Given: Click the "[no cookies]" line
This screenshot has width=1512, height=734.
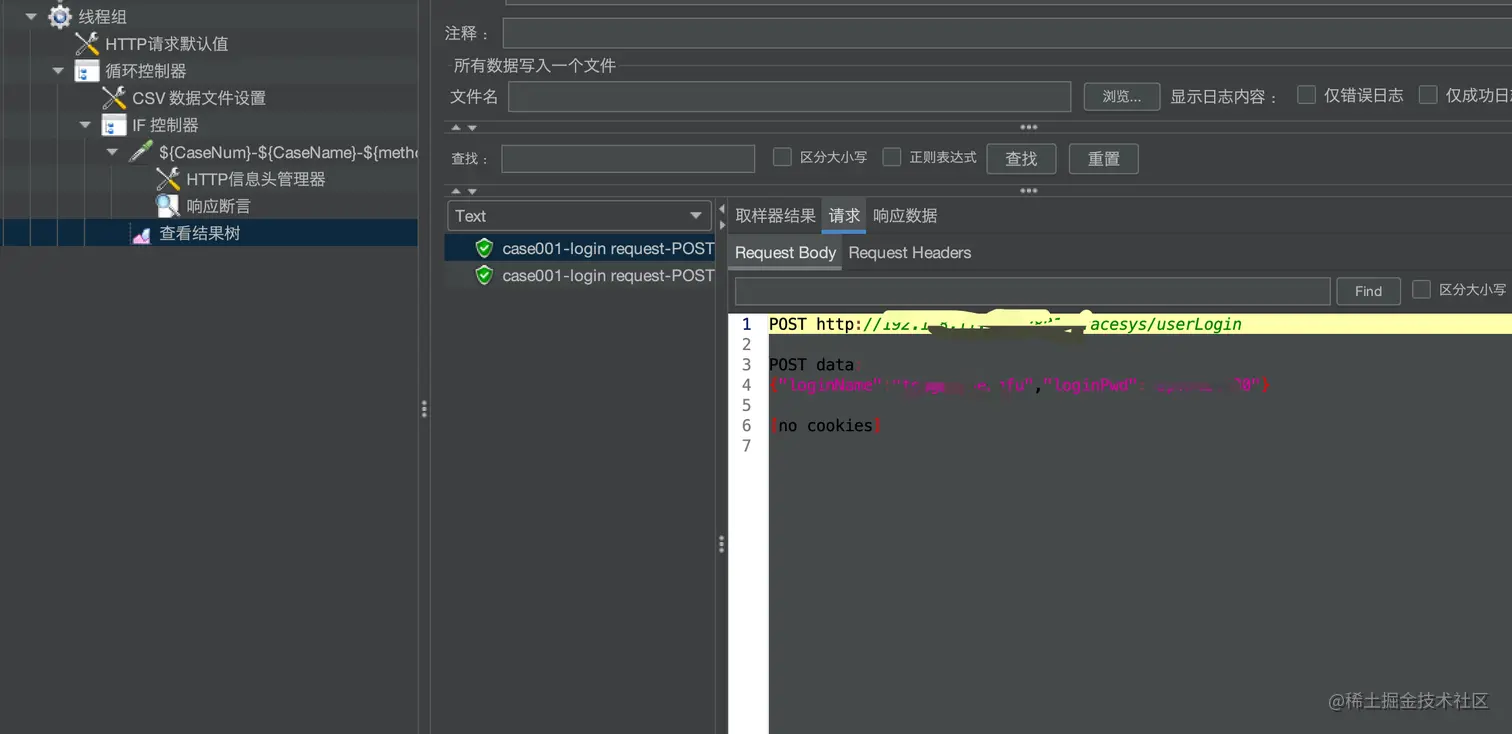Looking at the screenshot, I should coord(825,426).
